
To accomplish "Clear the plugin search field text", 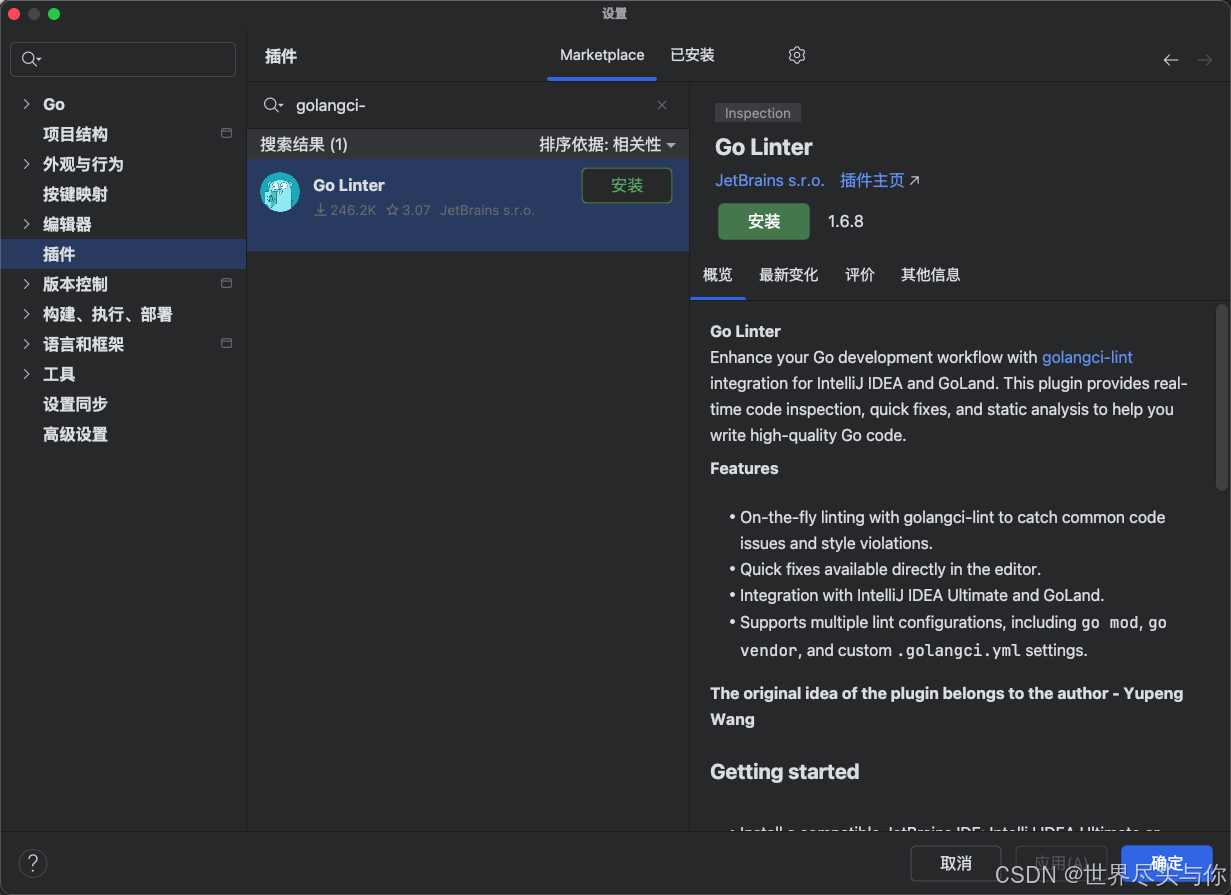I will tap(662, 105).
